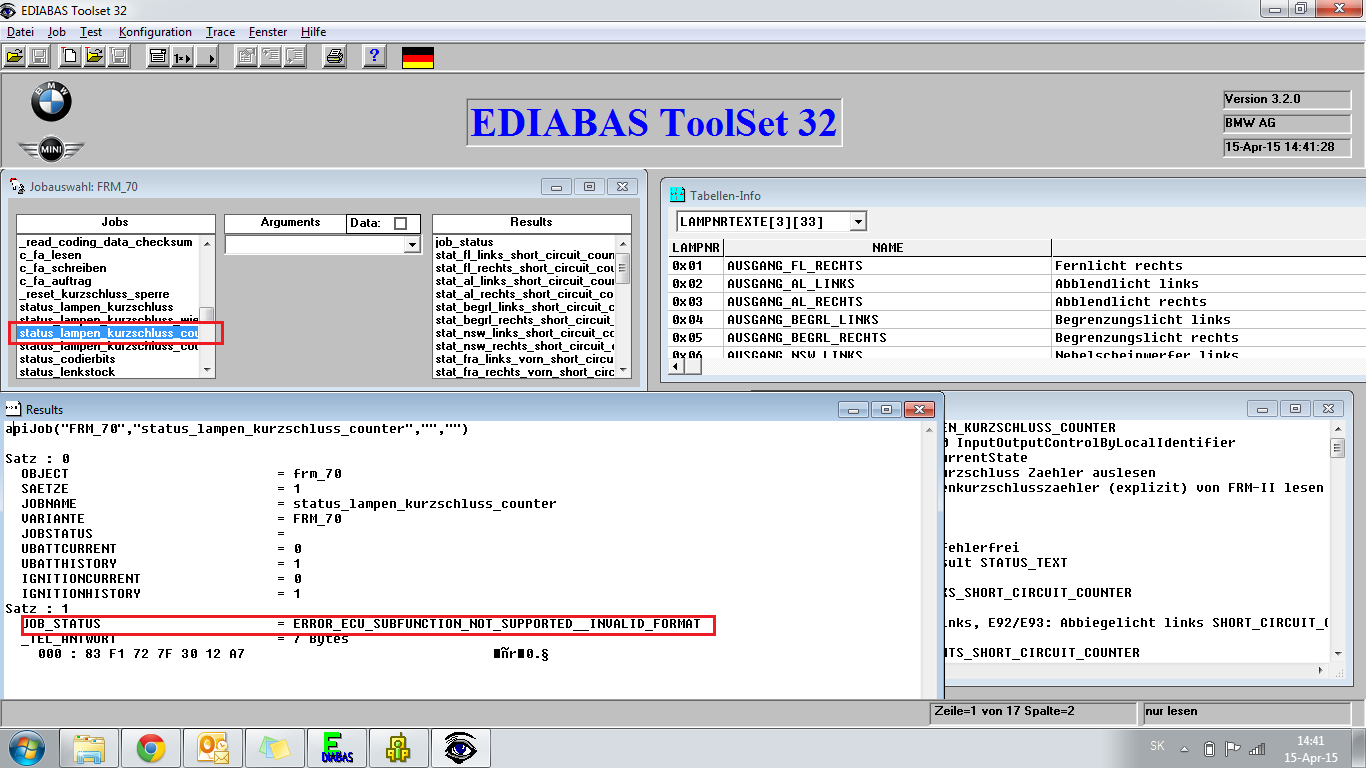Select the _reset_kurzschluss_sperre job
The height and width of the screenshot is (768, 1366).
click(94, 294)
